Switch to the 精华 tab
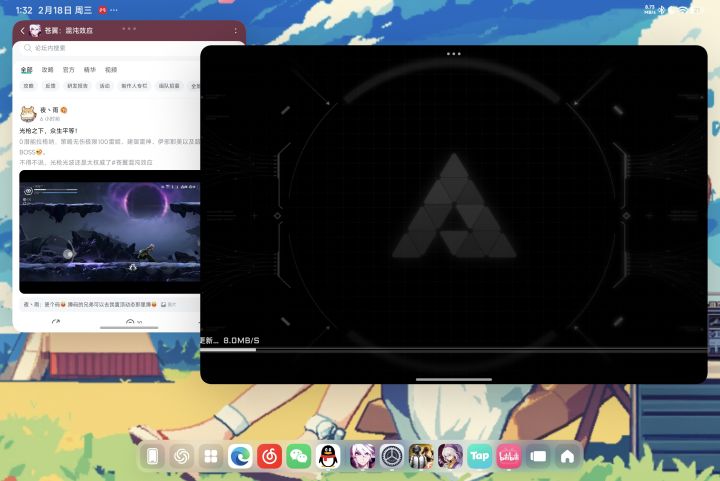The width and height of the screenshot is (720, 481). pos(90,70)
